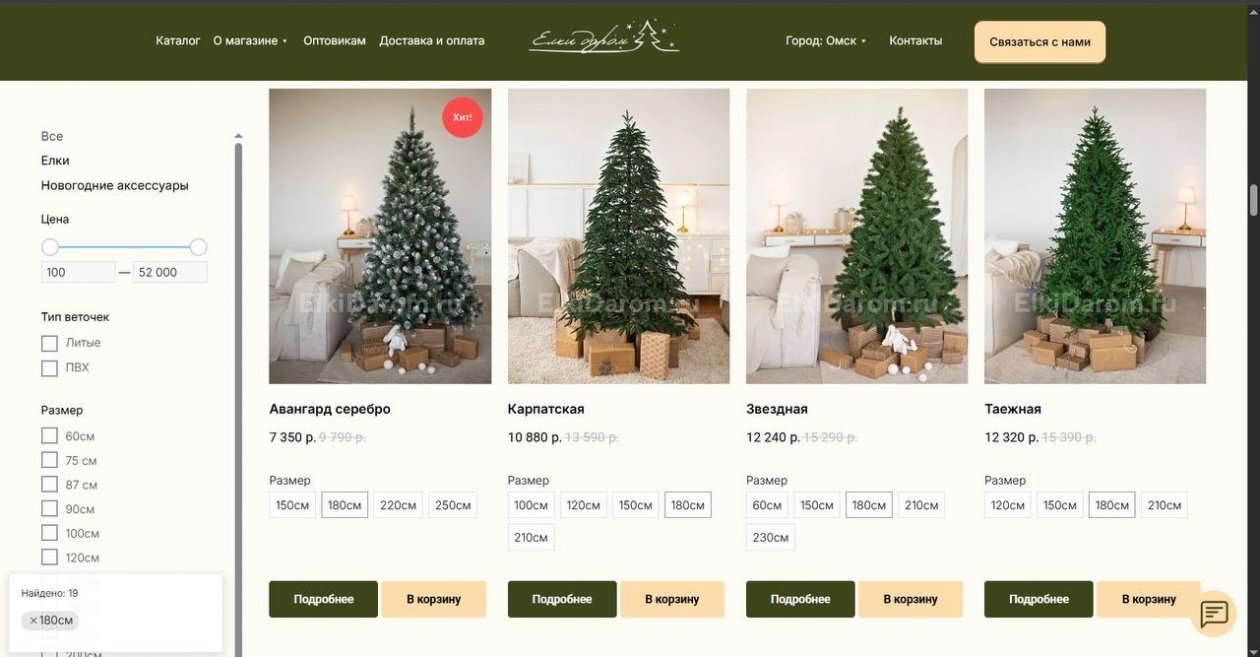Viewport: 1260px width, 657px height.
Task: Tick the ПВХ checkbox
Action: click(x=49, y=368)
